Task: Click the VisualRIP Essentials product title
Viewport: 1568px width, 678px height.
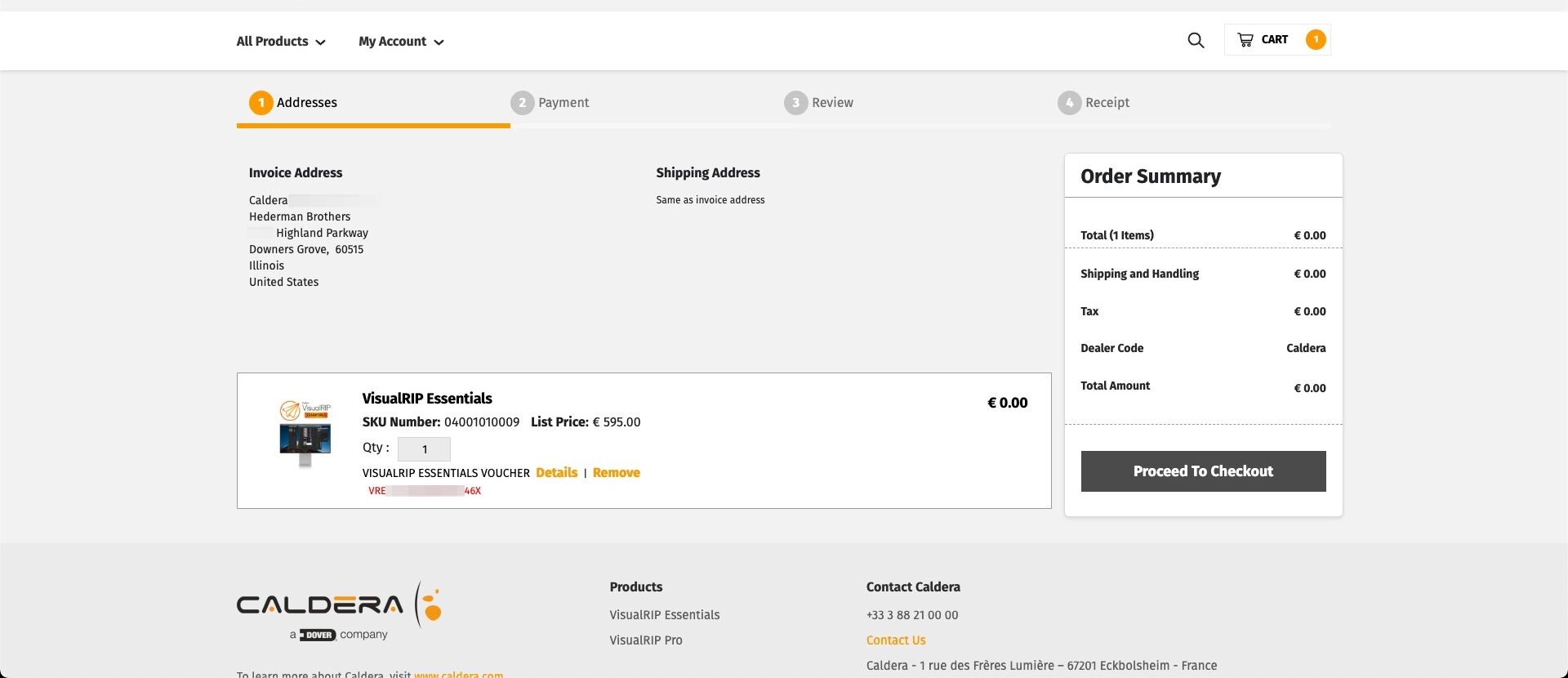Action: click(427, 399)
